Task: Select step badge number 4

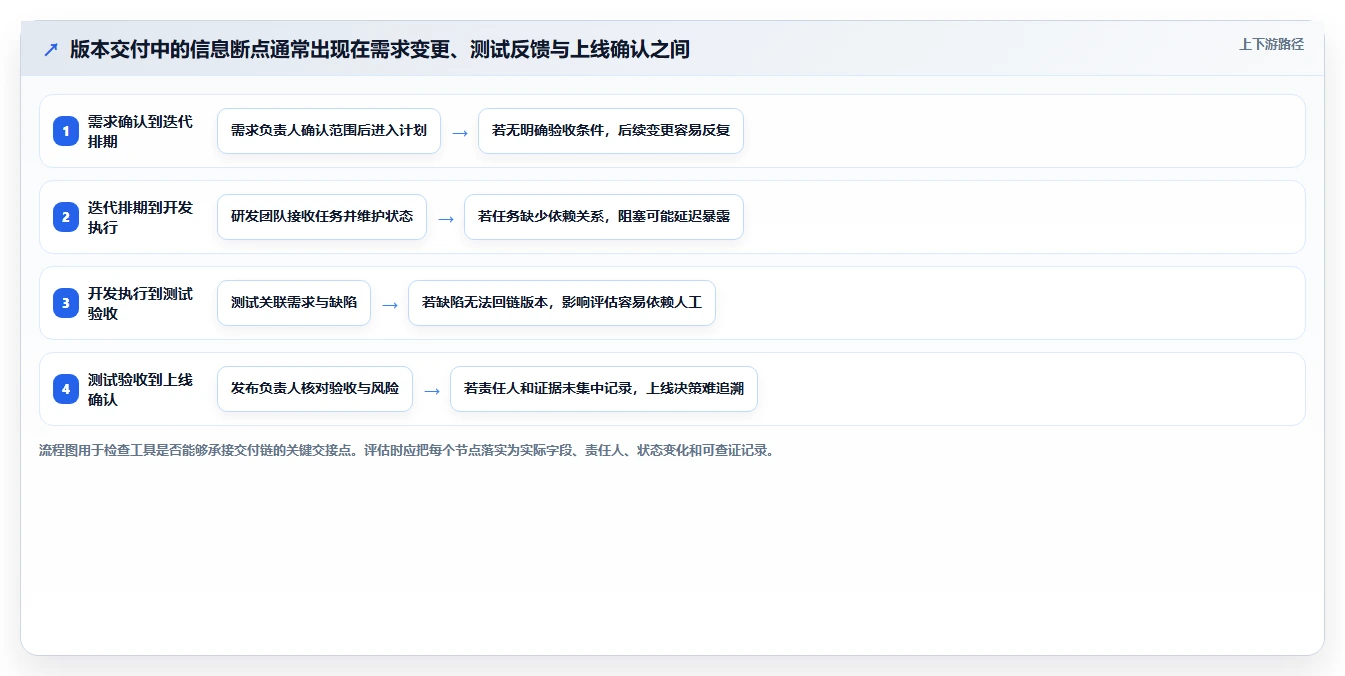Action: point(66,389)
